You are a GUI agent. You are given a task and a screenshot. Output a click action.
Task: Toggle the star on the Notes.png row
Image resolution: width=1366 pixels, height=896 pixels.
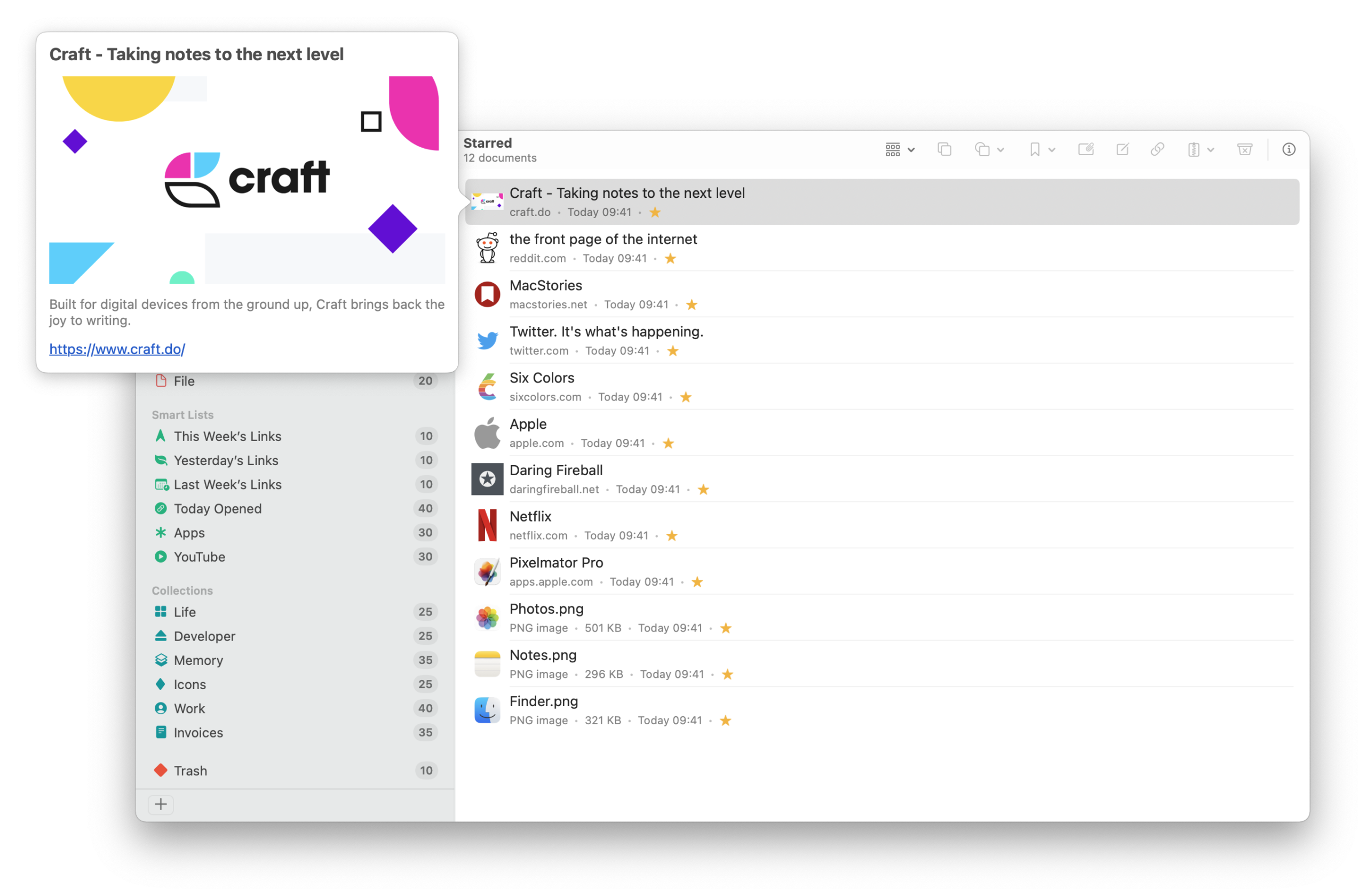pos(727,675)
